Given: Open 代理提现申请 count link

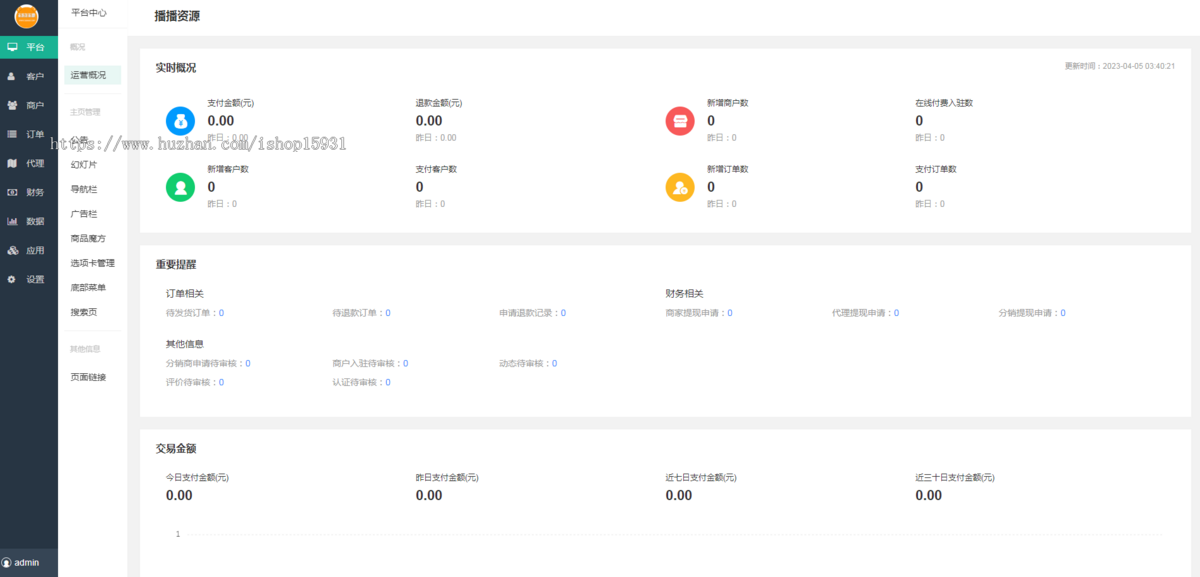Looking at the screenshot, I should tap(896, 313).
